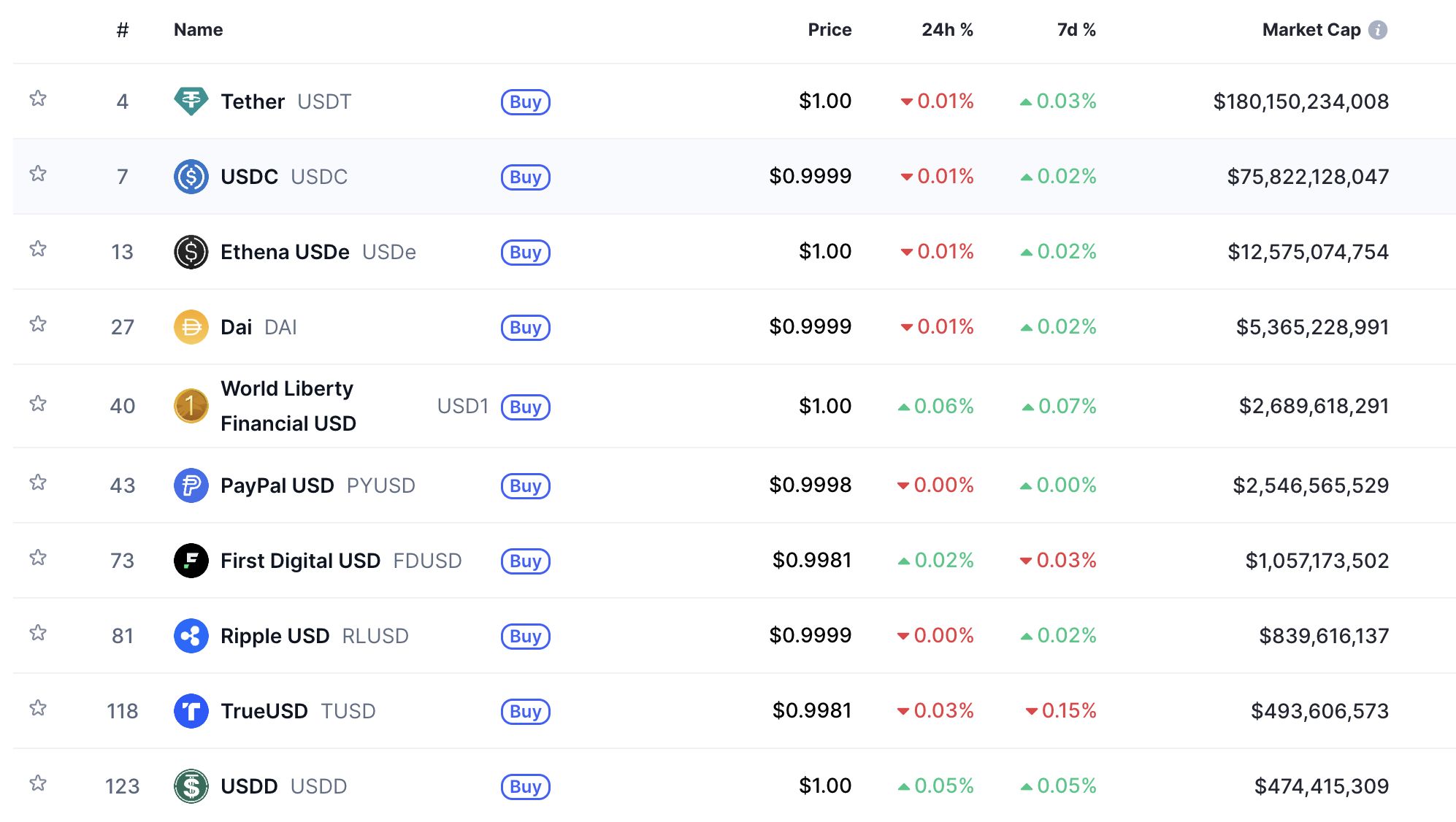
Task: Click the USDC coin logo icon
Action: [x=191, y=177]
